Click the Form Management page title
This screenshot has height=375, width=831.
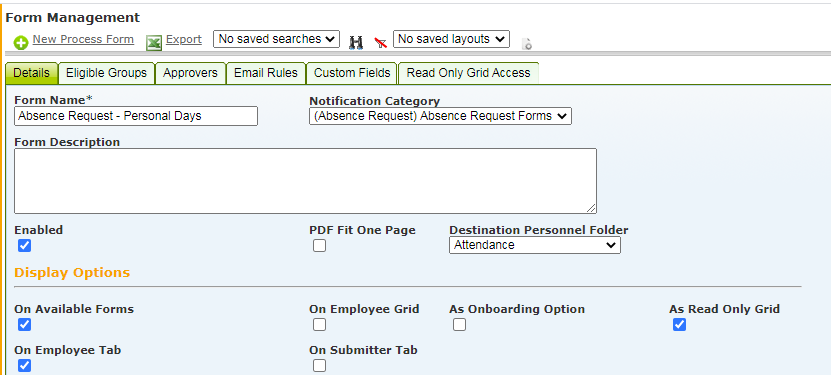73,17
